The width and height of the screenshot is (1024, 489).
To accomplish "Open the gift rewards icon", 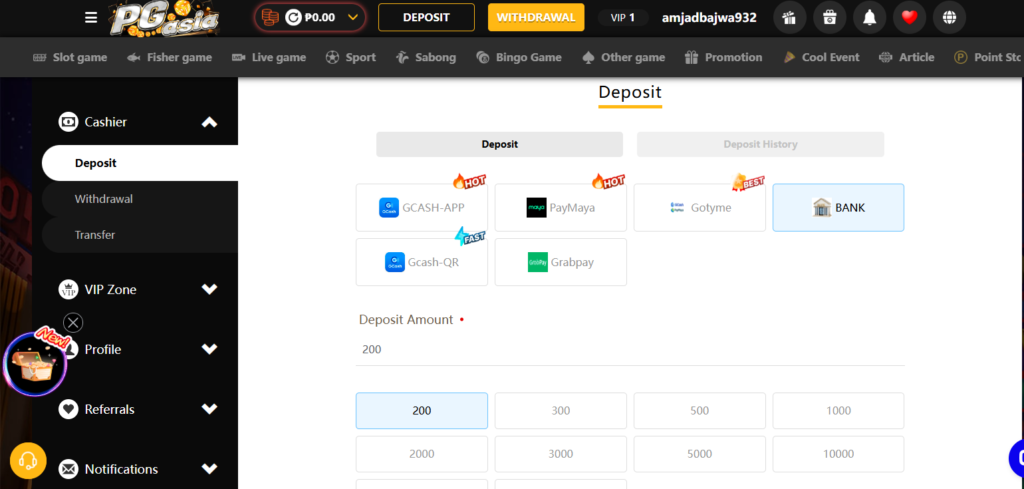I will coord(790,18).
